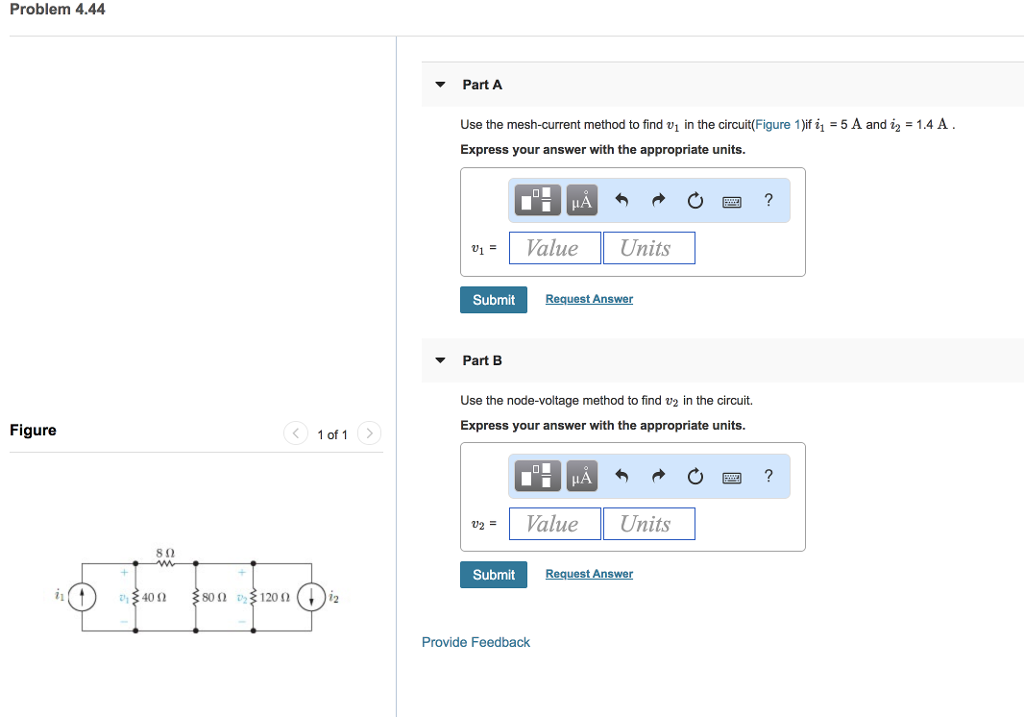Select the units (μÅ) icon in Part A

581,200
